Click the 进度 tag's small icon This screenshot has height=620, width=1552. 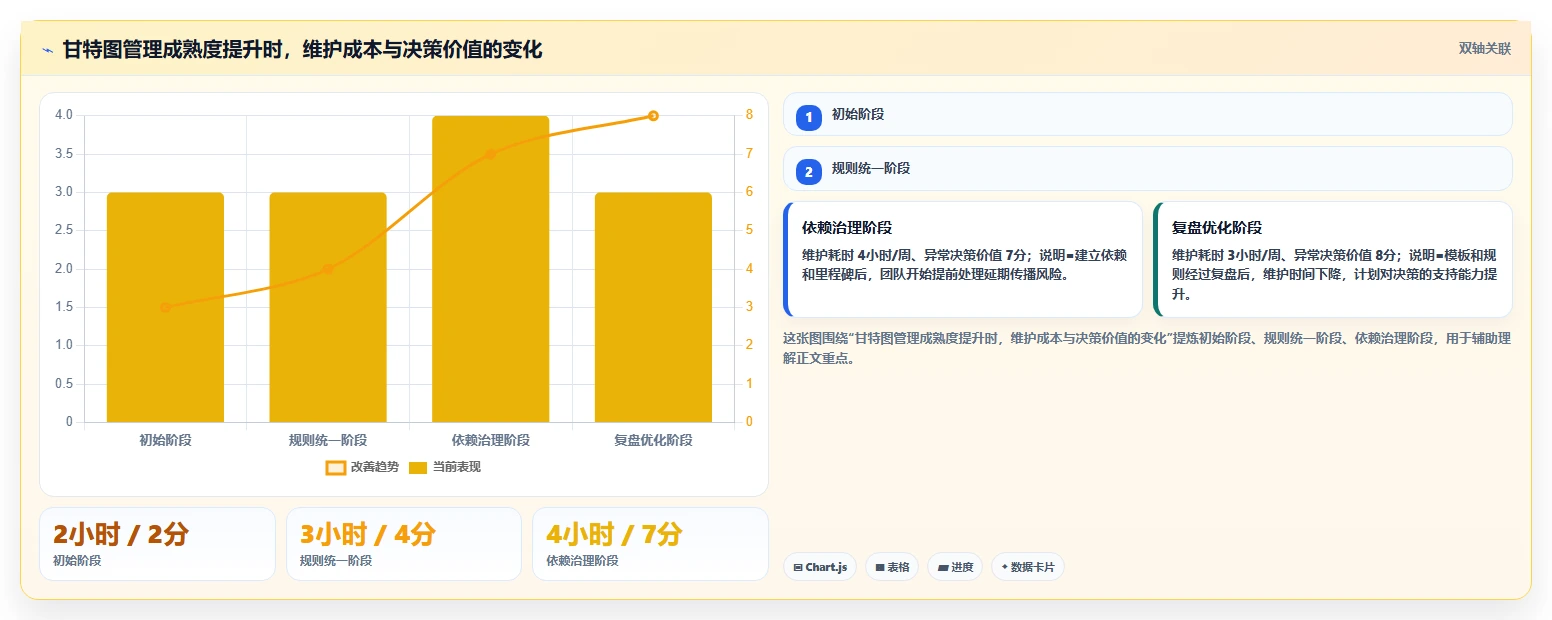pos(943,567)
